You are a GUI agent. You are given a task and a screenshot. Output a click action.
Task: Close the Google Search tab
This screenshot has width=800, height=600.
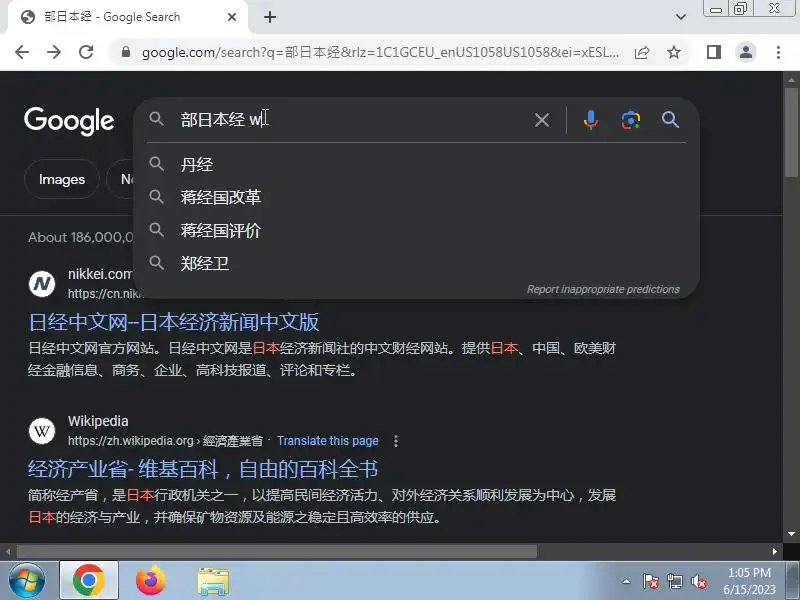(x=232, y=17)
